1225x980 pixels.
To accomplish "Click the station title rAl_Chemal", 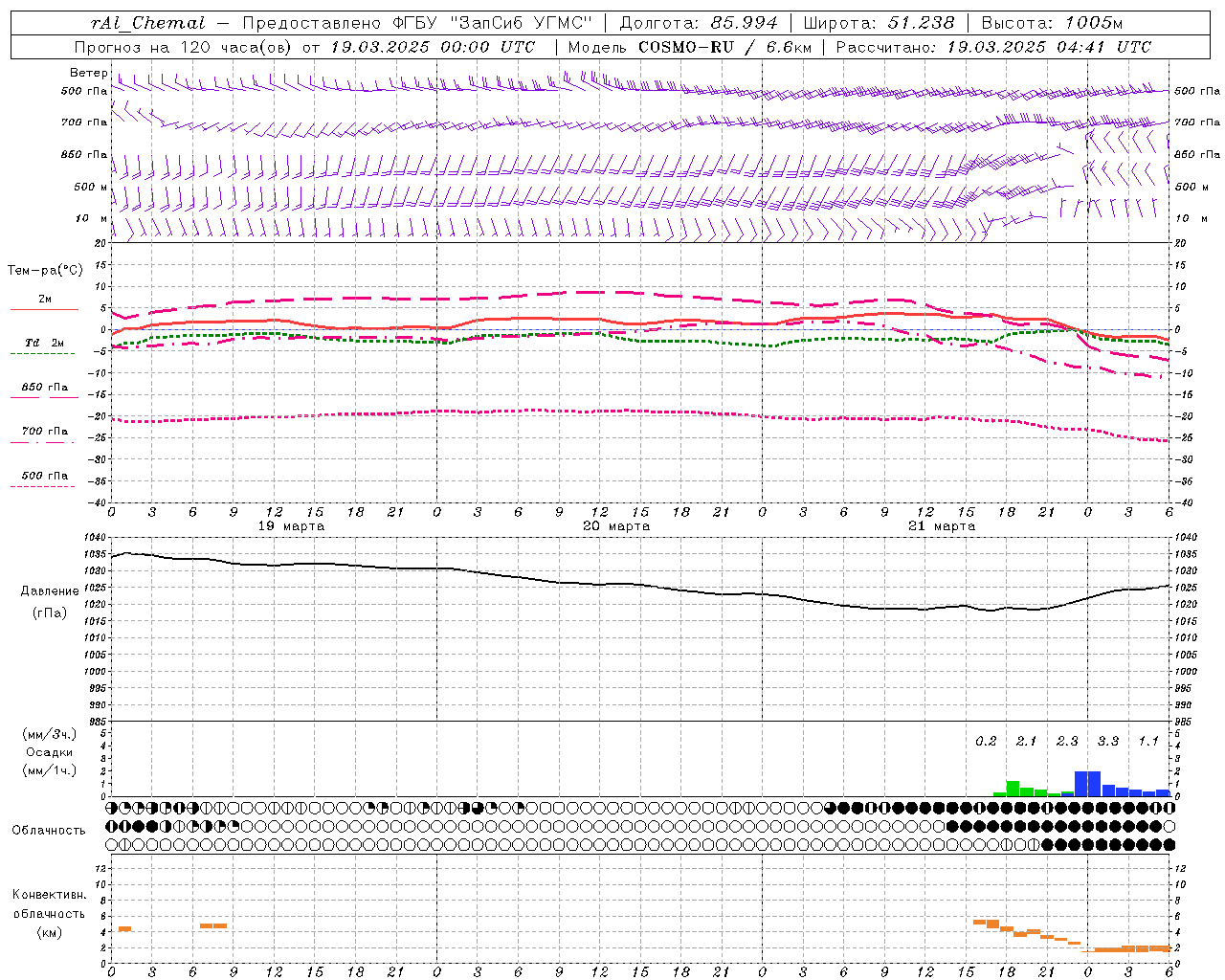I will pyautogui.click(x=147, y=23).
